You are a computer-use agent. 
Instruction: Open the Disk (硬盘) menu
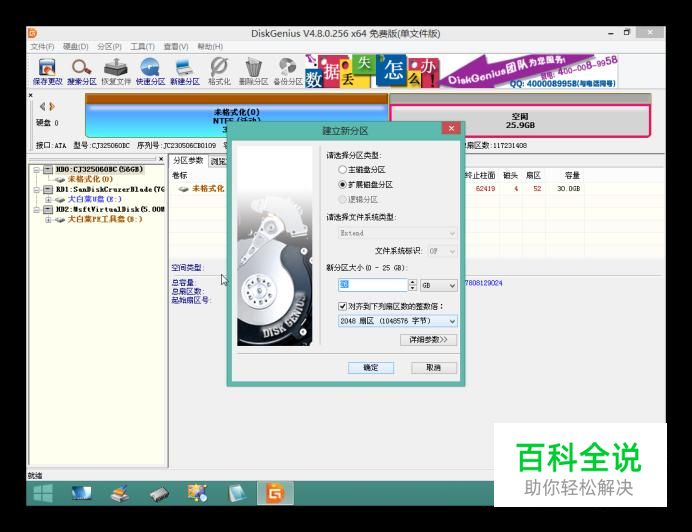tap(75, 47)
